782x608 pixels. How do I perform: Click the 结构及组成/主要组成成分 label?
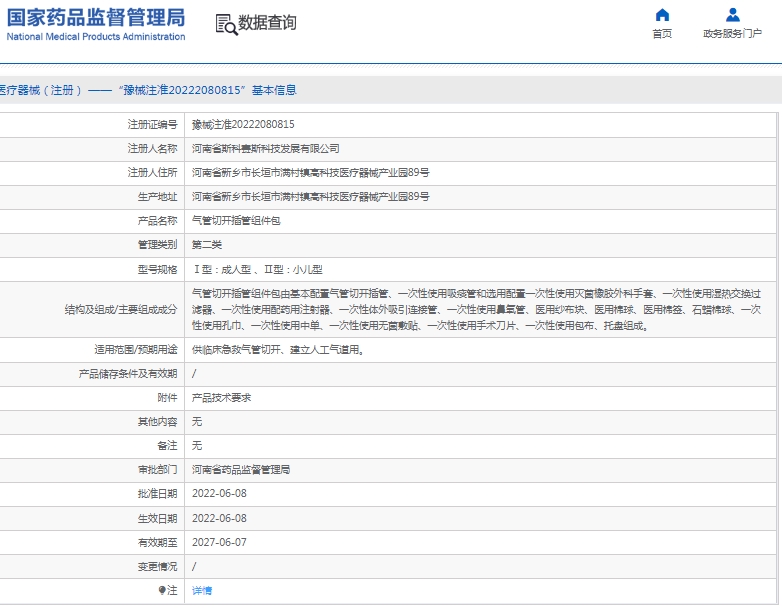(x=121, y=310)
